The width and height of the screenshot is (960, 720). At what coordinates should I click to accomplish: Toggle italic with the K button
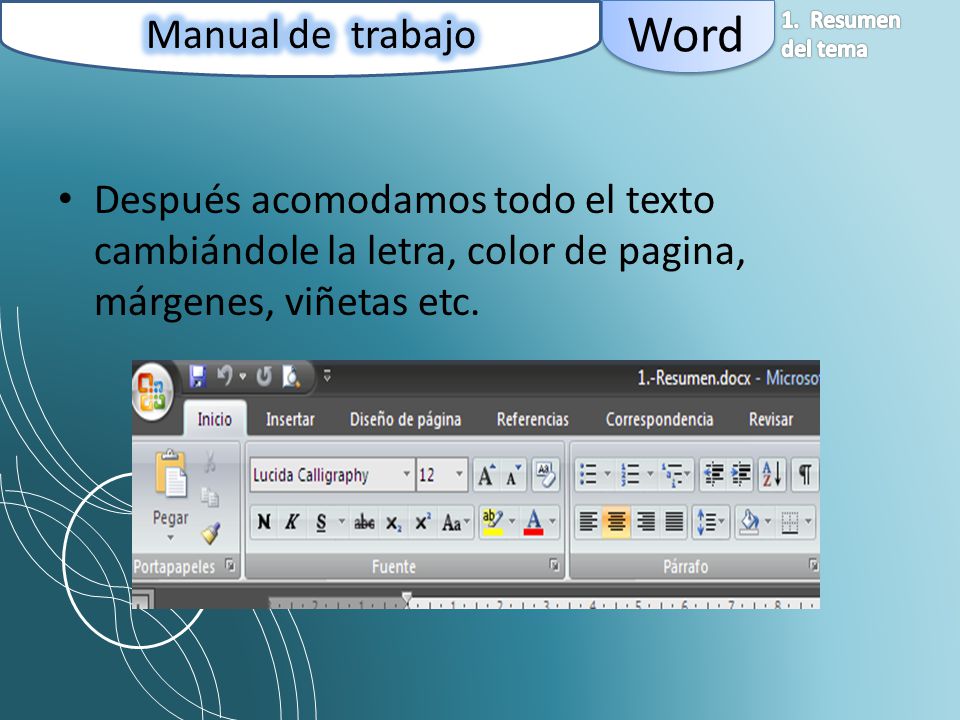pyautogui.click(x=292, y=522)
